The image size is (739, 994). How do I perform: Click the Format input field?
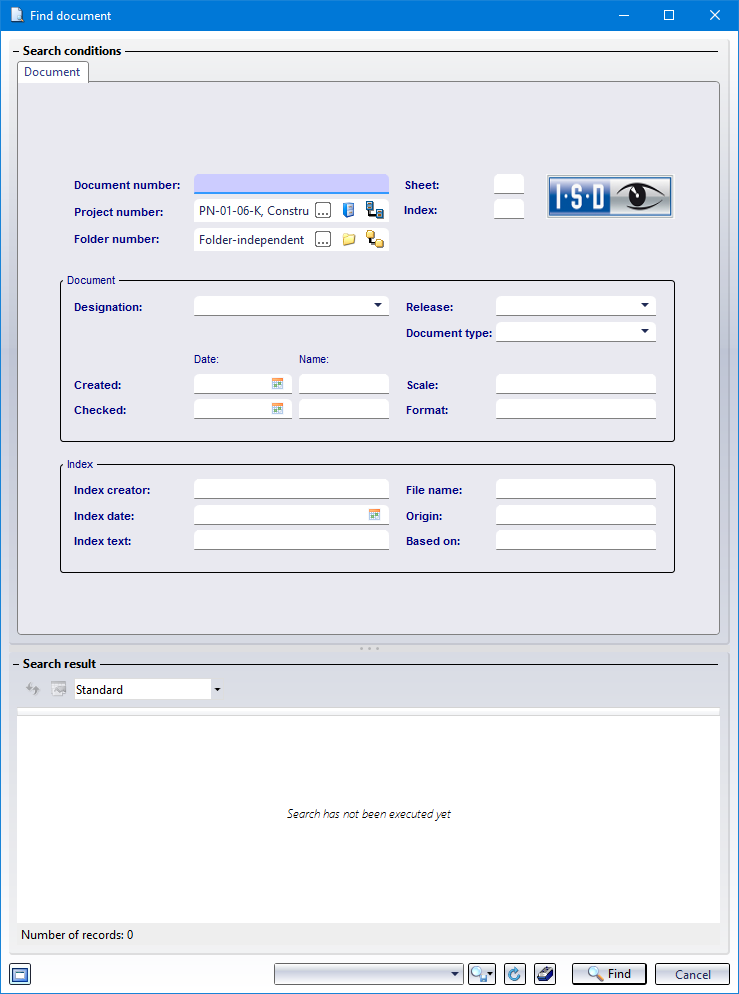point(575,409)
